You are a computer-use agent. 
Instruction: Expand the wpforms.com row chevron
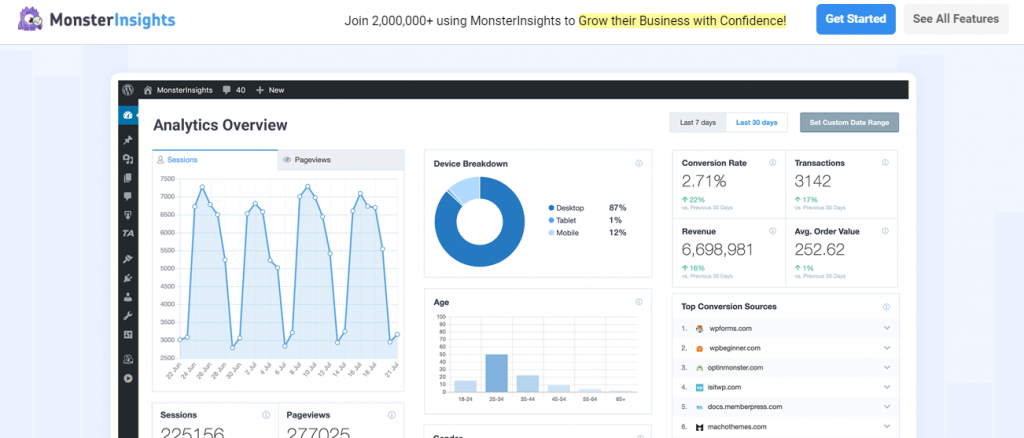coord(886,328)
